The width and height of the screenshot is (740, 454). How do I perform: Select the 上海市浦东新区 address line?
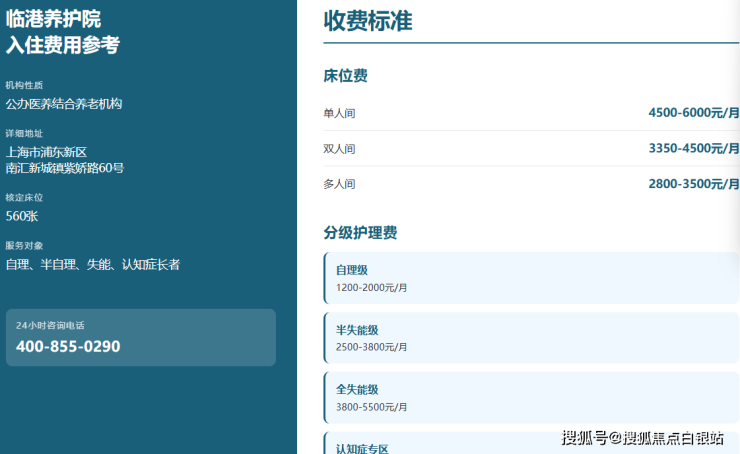click(x=46, y=152)
